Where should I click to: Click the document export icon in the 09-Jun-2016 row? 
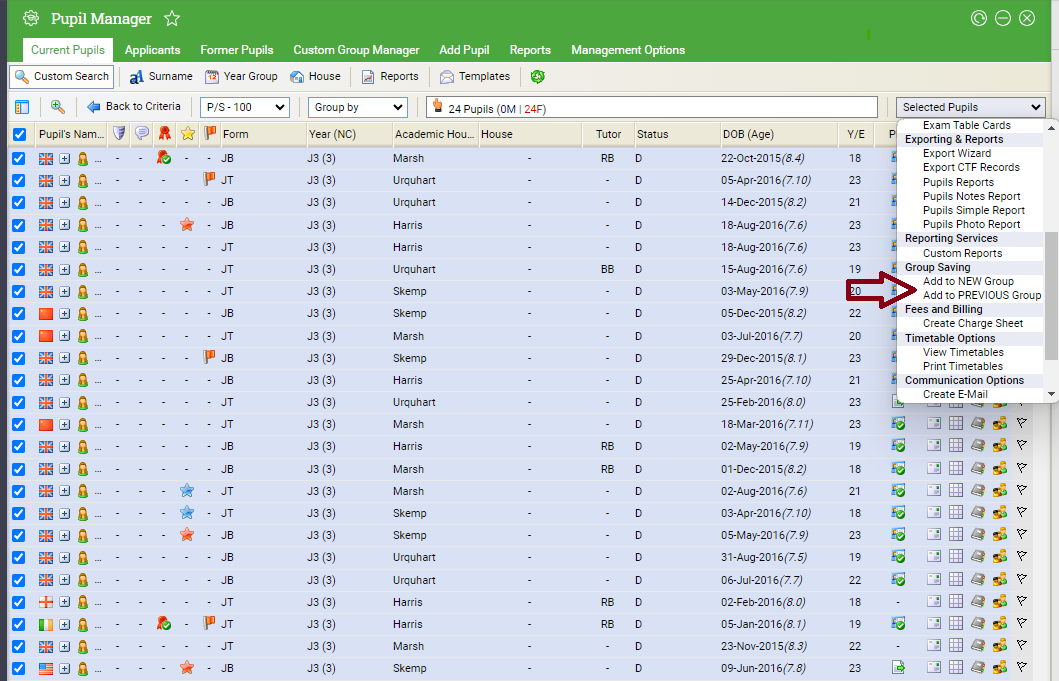coord(898,668)
